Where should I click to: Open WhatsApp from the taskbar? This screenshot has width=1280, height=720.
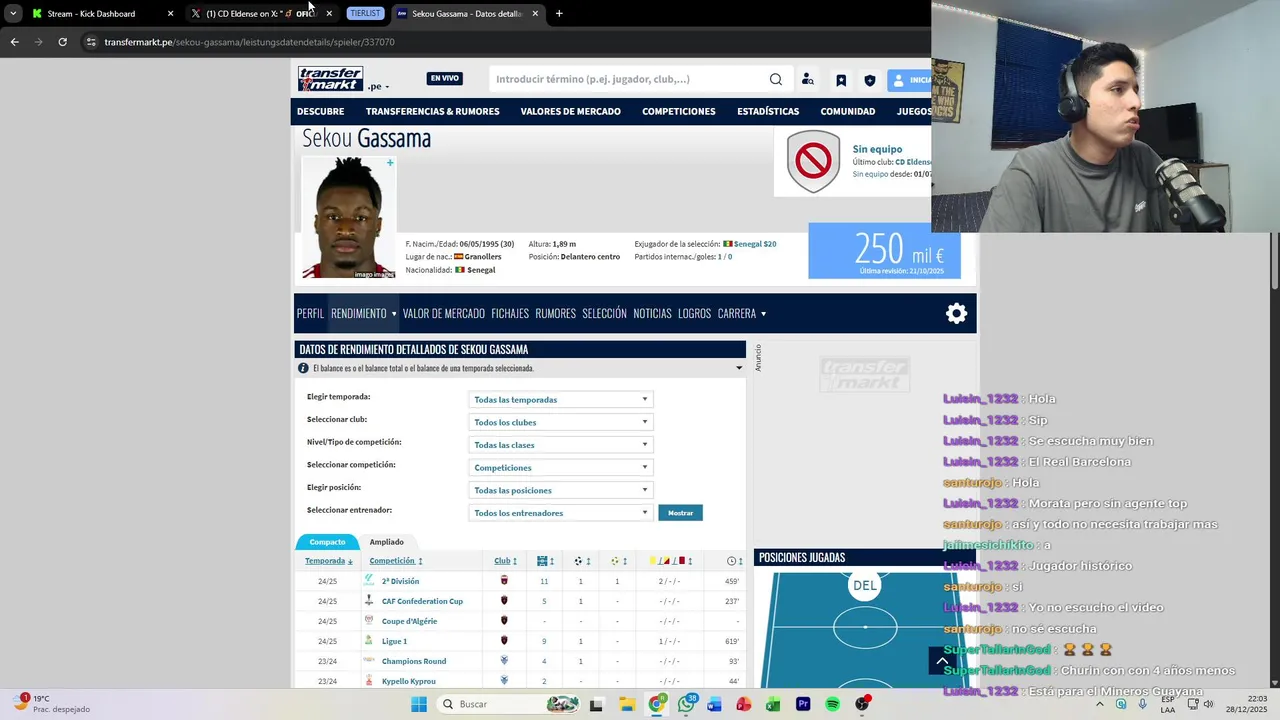coord(686,704)
